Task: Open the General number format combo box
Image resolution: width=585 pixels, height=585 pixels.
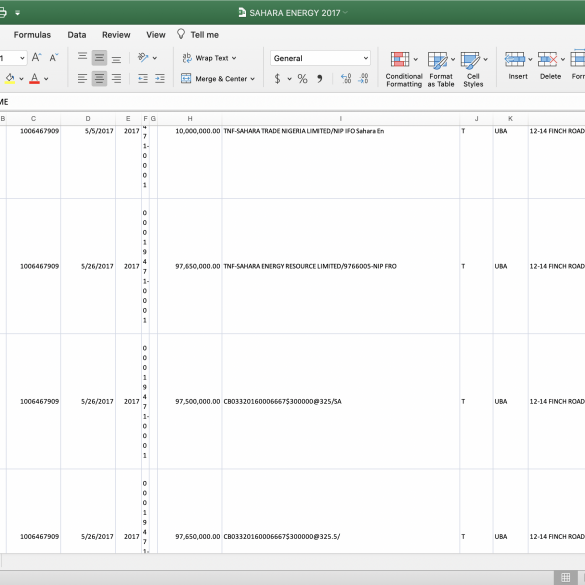Action: (320, 58)
